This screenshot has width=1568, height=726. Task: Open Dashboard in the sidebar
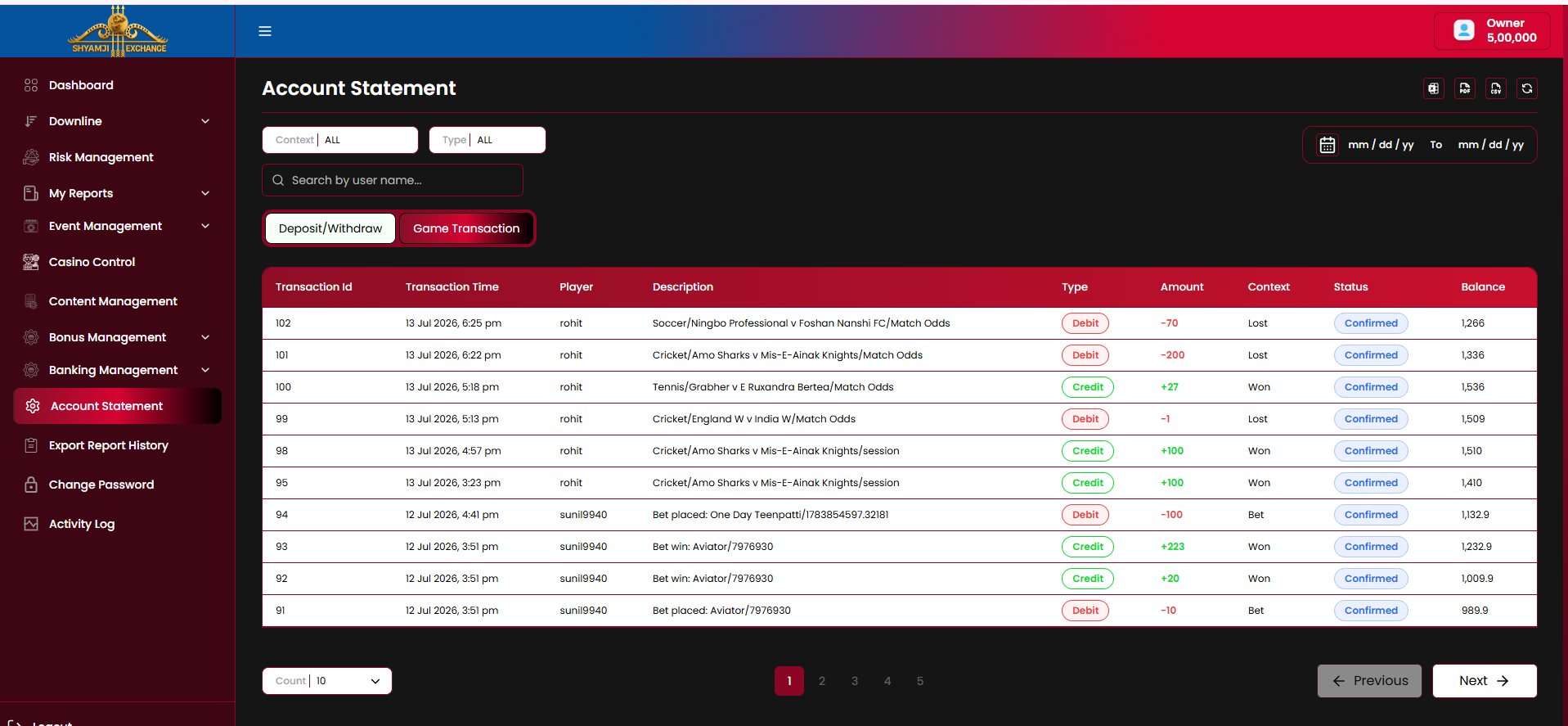81,85
